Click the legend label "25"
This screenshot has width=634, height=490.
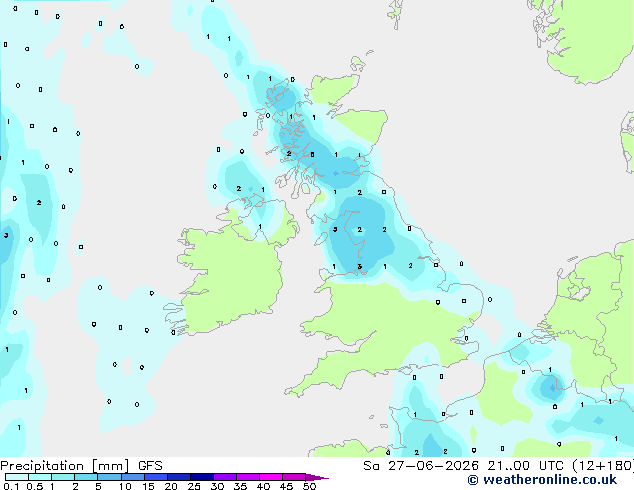click(194, 486)
